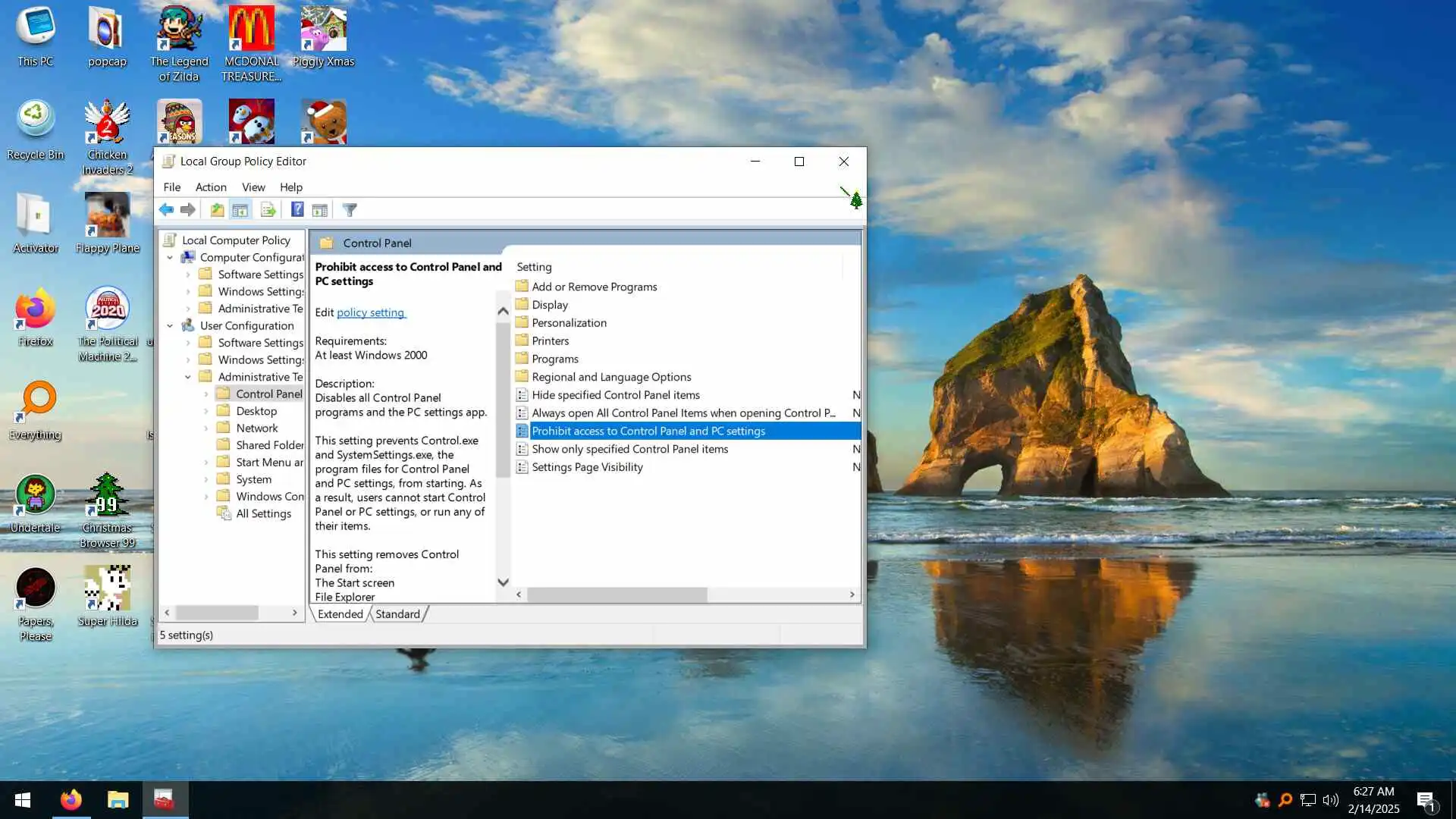Expand the System folder in tree
The height and width of the screenshot is (819, 1456).
pyautogui.click(x=206, y=480)
